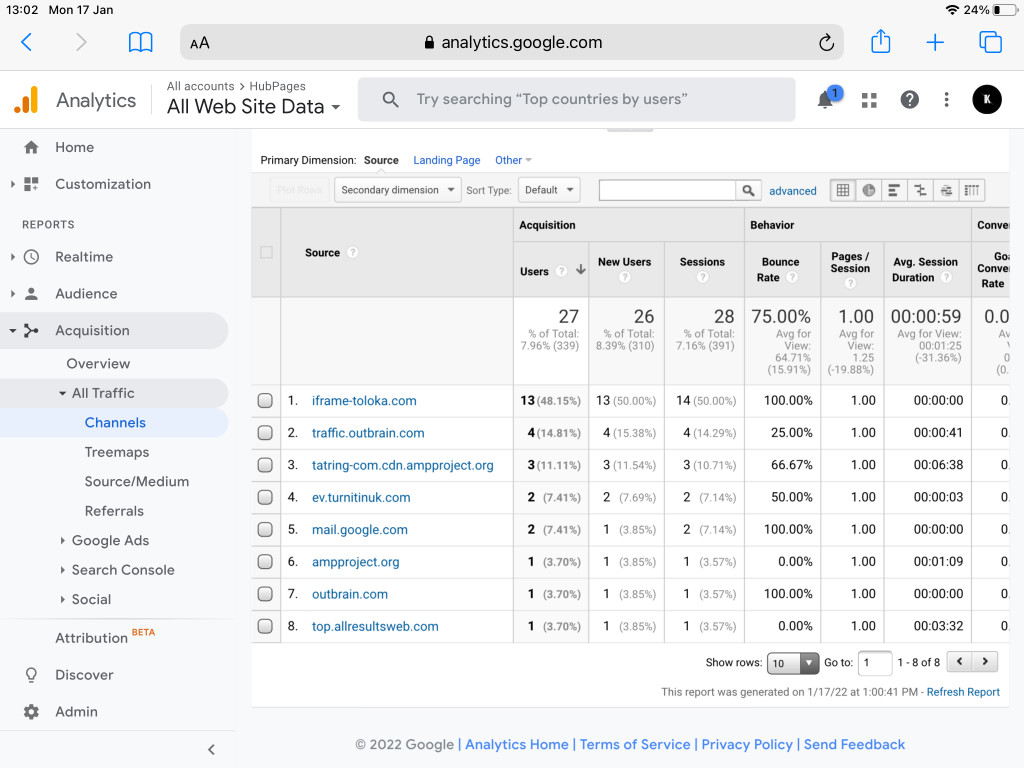
Task: Open the Terms of Service footer link
Action: point(635,744)
